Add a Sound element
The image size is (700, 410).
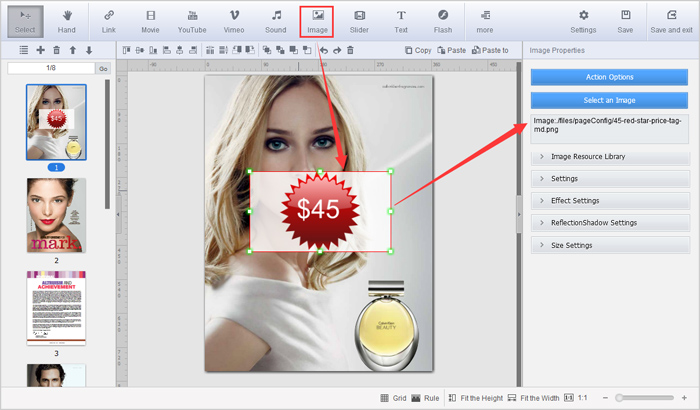pos(276,20)
